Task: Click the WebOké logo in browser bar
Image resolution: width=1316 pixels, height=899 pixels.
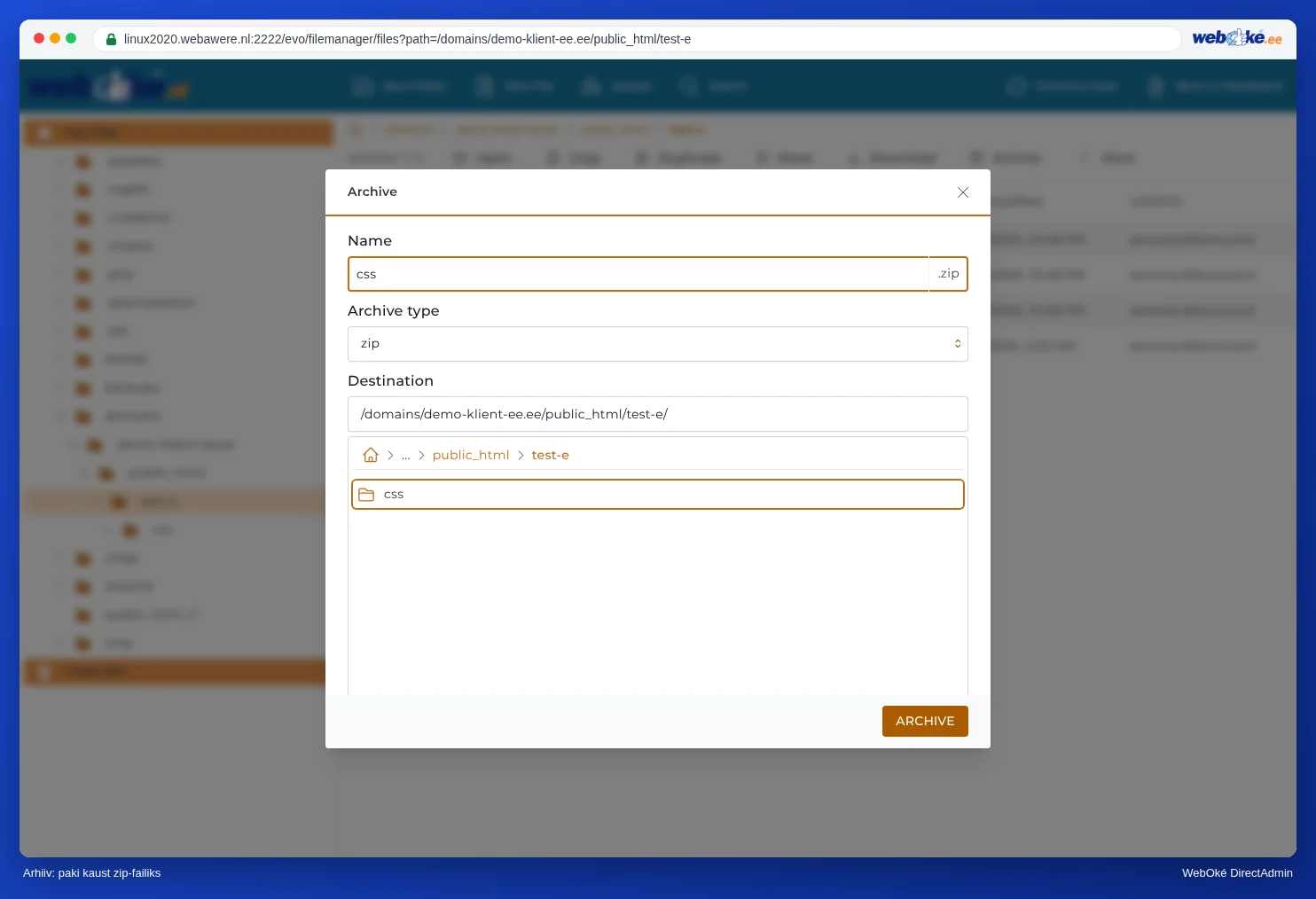Action: [x=1236, y=38]
